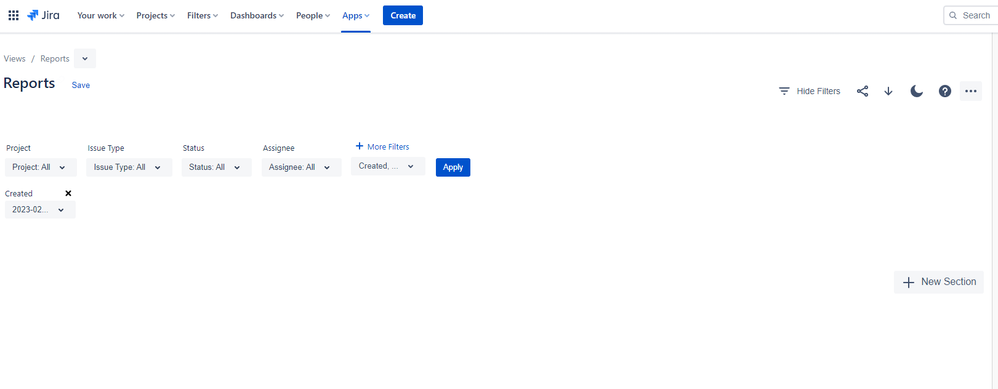Open the app switcher grid icon
Viewport: 998px width, 389px height.
(13, 15)
